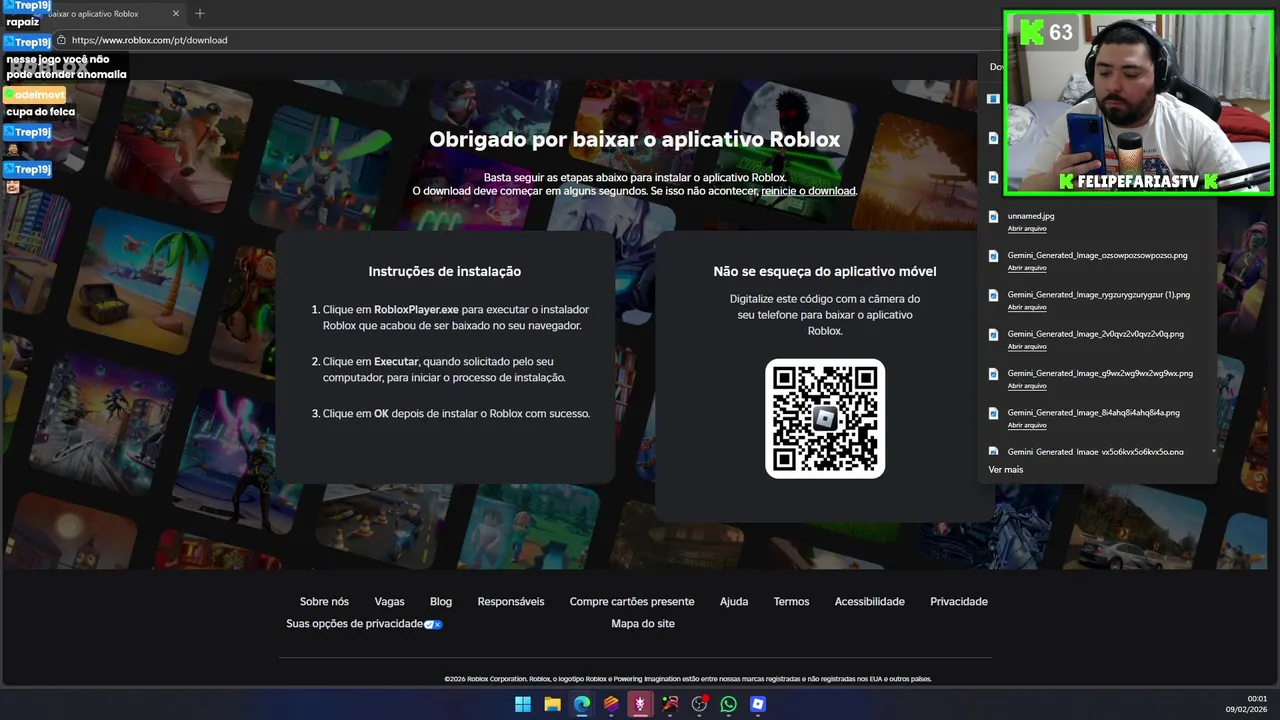Click file icon of Gemini_Generated_Image_g9wx2wg9wx2wg9wx.png
This screenshot has height=720, width=1280.
click(x=993, y=374)
